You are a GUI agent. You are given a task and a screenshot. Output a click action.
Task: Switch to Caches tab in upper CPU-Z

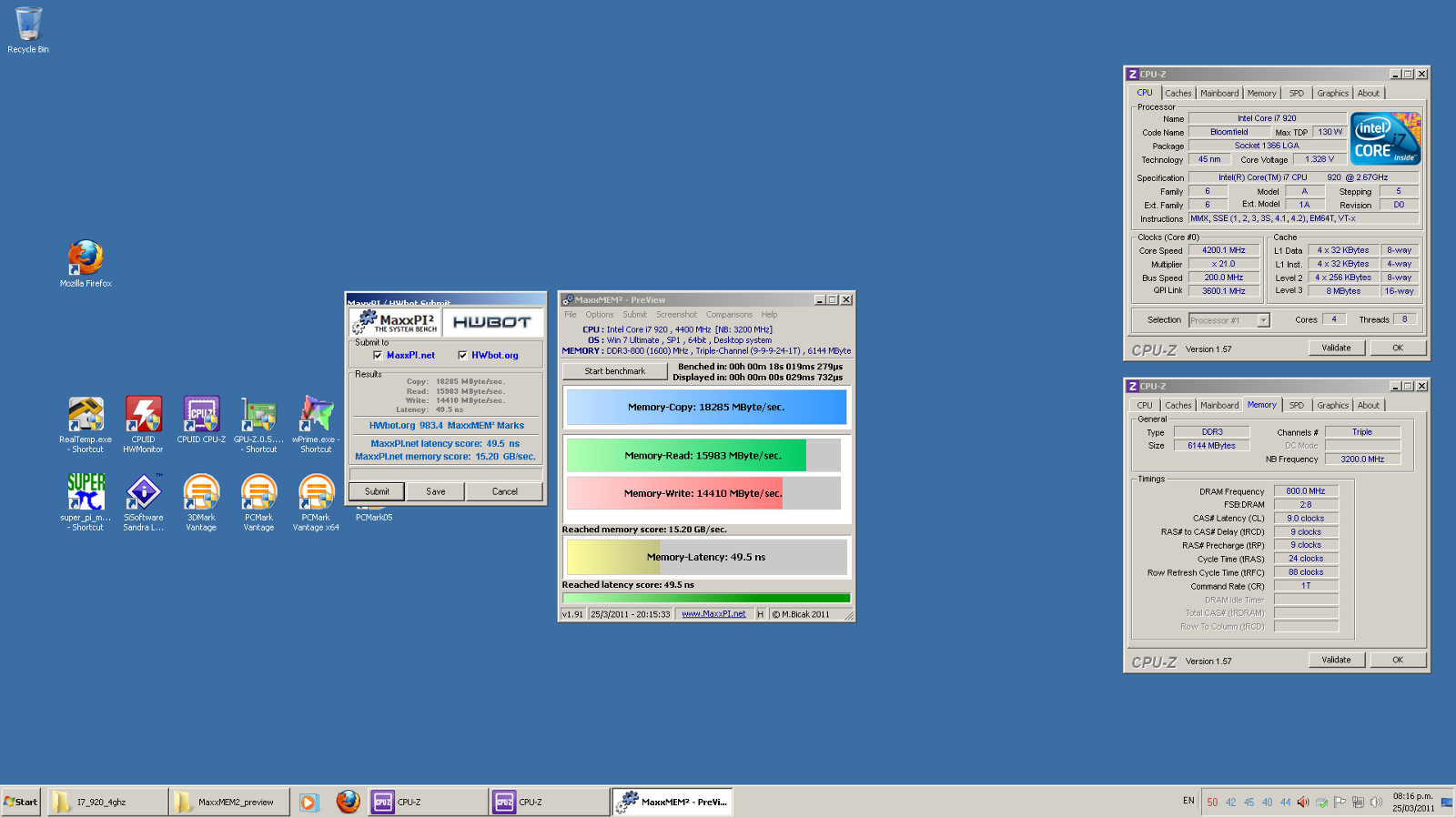[1178, 94]
